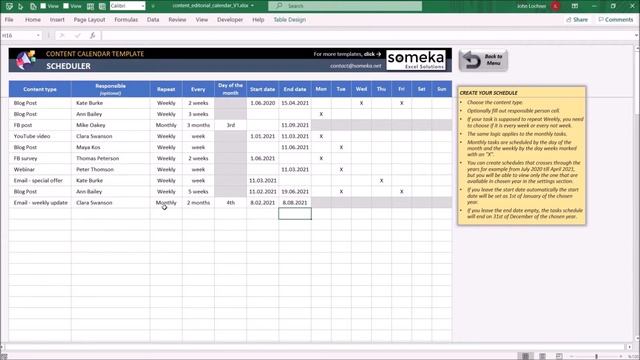
Task: Click the horizontal scrollbar right arrow
Action: click(629, 347)
